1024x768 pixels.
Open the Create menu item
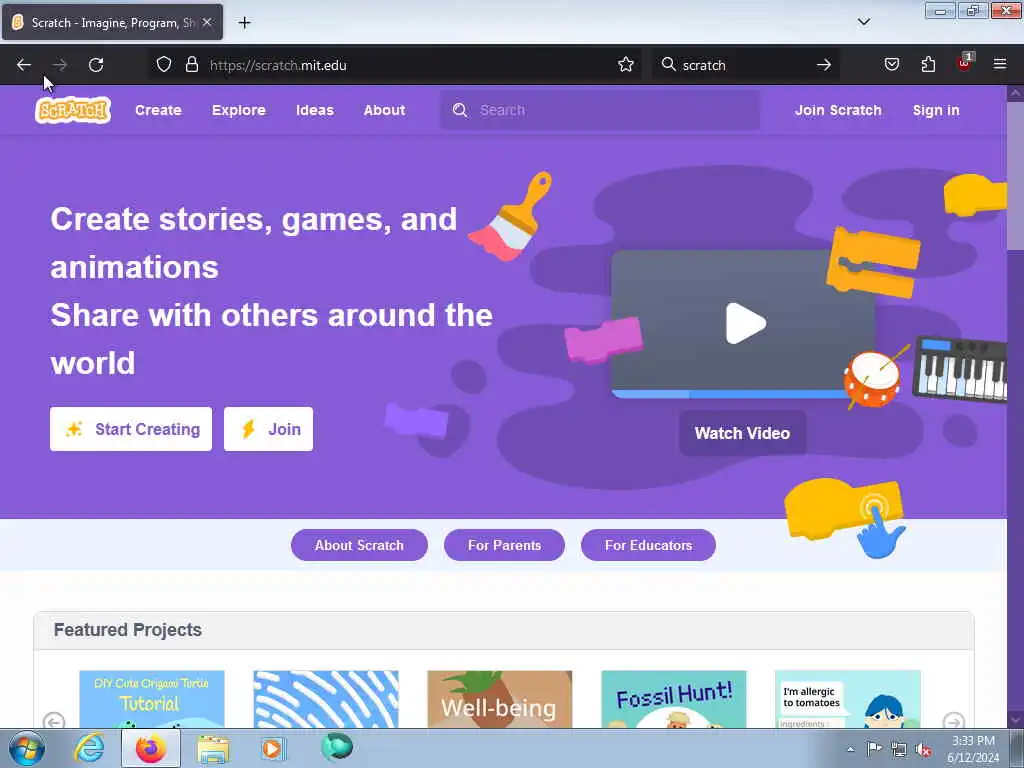(x=158, y=110)
